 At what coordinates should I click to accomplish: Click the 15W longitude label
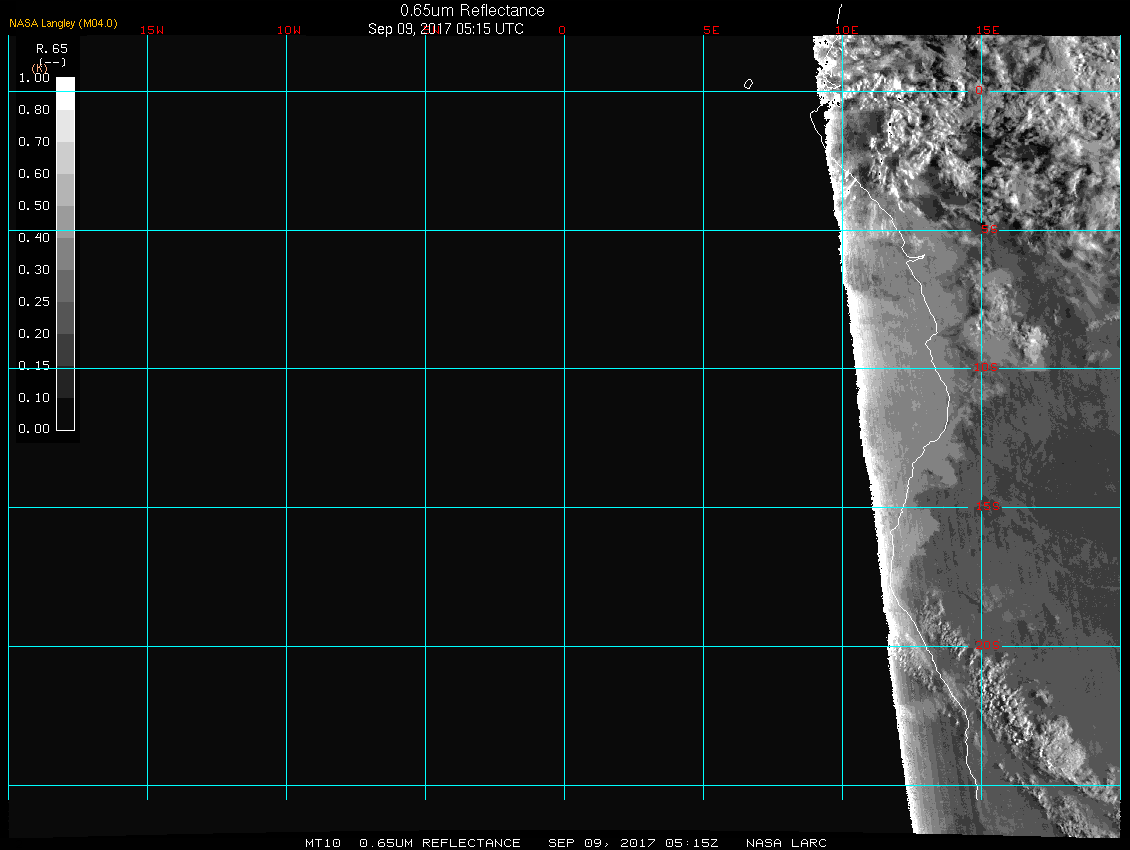click(152, 30)
